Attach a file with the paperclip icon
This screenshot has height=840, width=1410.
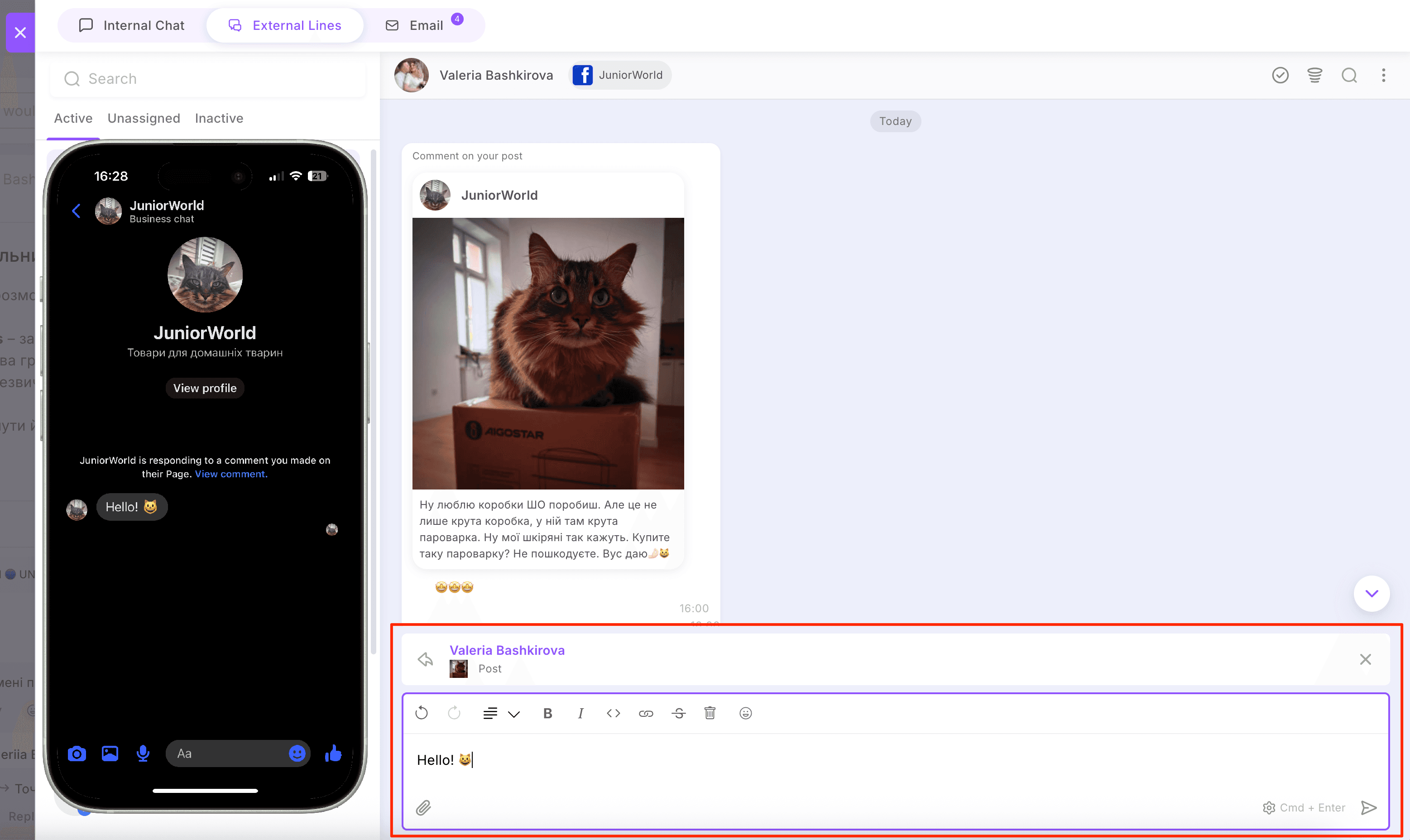(x=423, y=808)
